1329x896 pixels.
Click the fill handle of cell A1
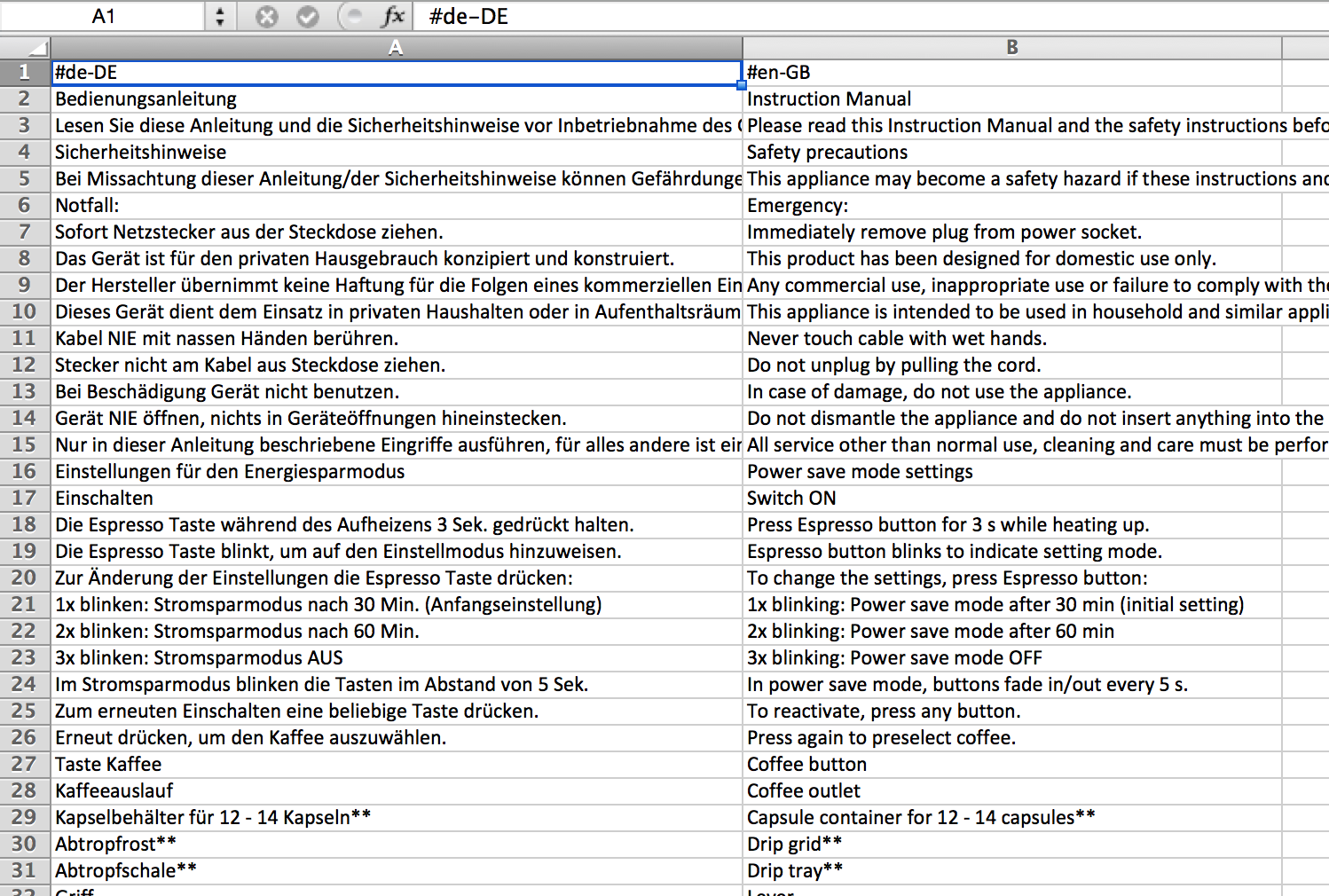[741, 85]
